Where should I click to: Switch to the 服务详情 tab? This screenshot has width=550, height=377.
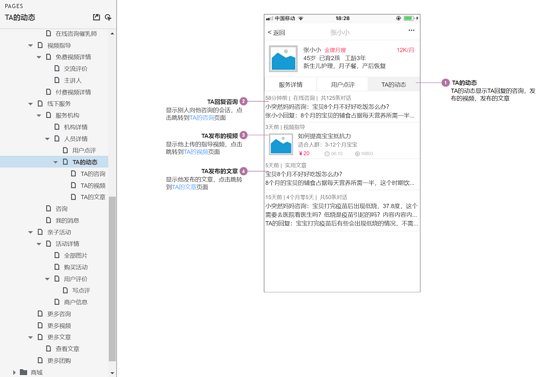point(290,85)
